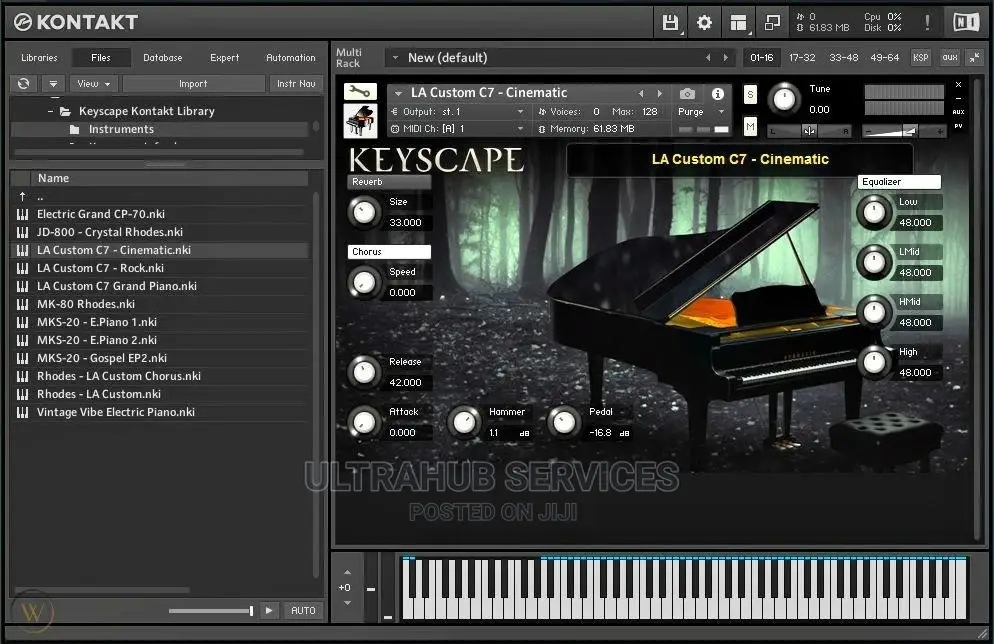The width and height of the screenshot is (994, 644).
Task: Click the instrument pan slider
Action: point(809,131)
